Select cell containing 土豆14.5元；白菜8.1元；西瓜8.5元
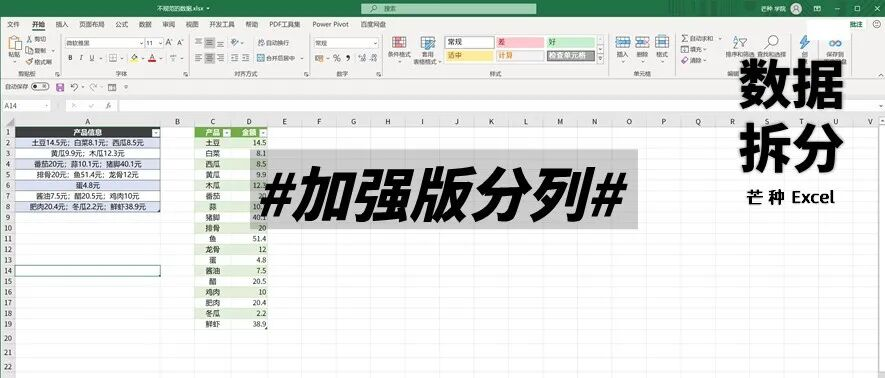885x378 pixels. (x=87, y=143)
